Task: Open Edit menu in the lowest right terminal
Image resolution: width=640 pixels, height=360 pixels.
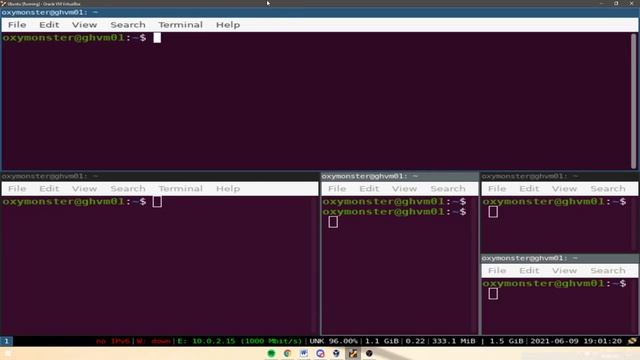Action: click(x=529, y=271)
